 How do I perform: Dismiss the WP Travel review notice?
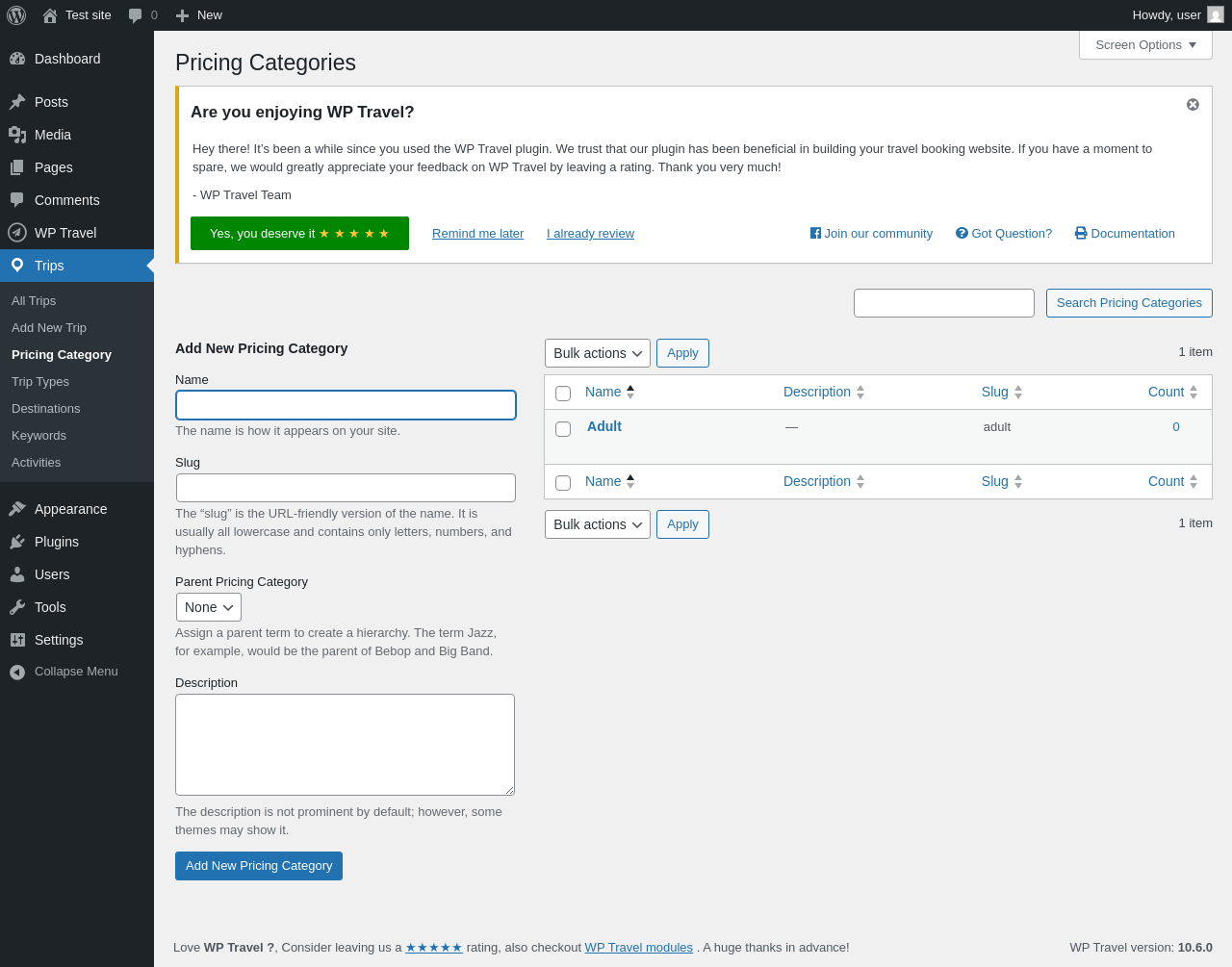1193,104
